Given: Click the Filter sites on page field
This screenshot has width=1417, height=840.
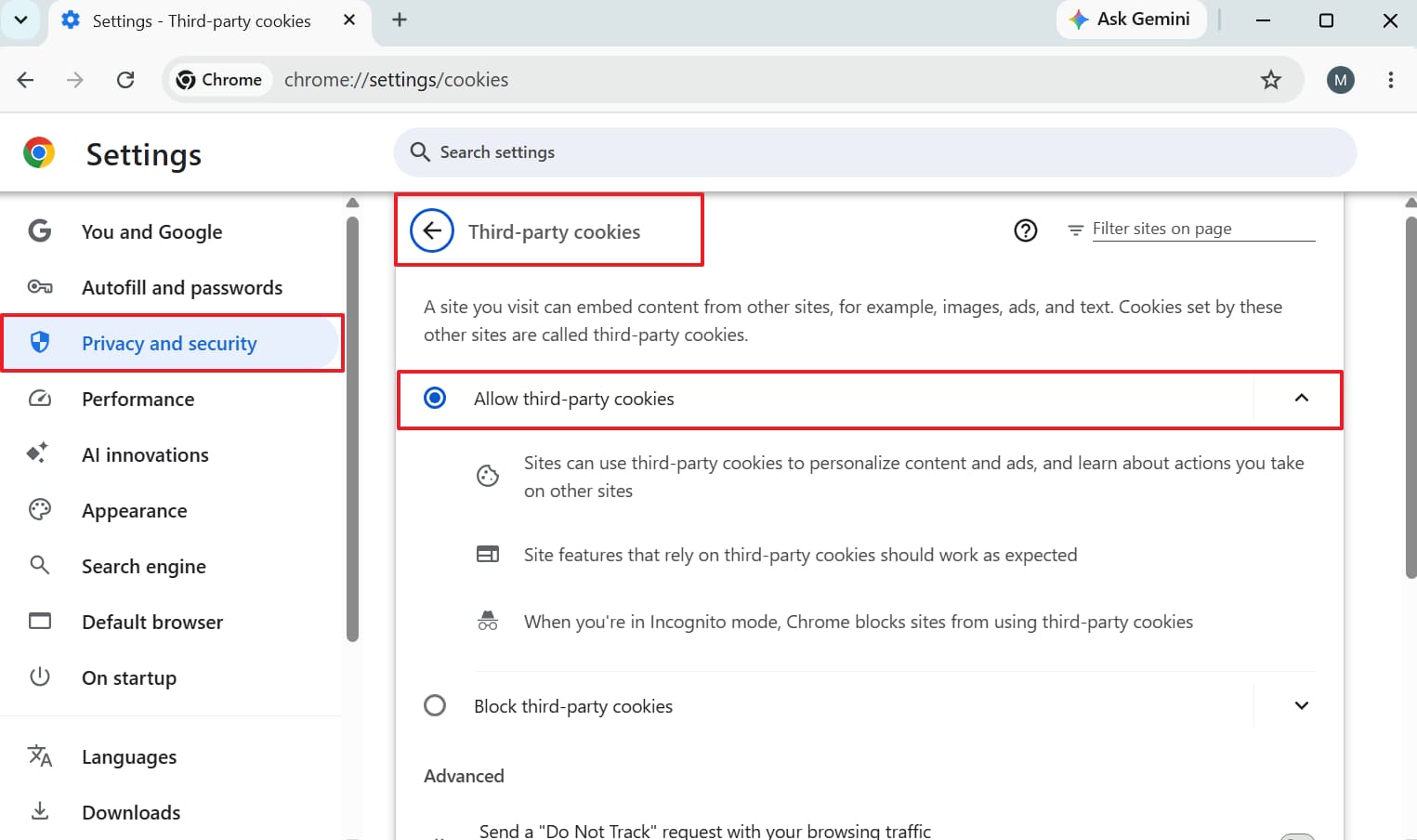Looking at the screenshot, I should (1203, 229).
